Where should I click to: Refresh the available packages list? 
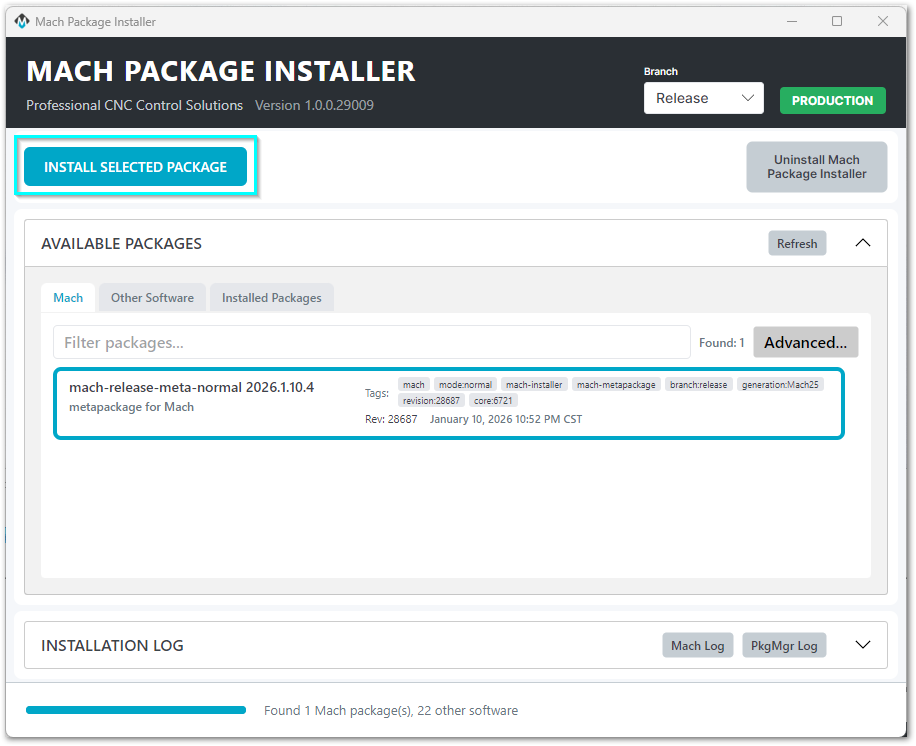click(796, 243)
